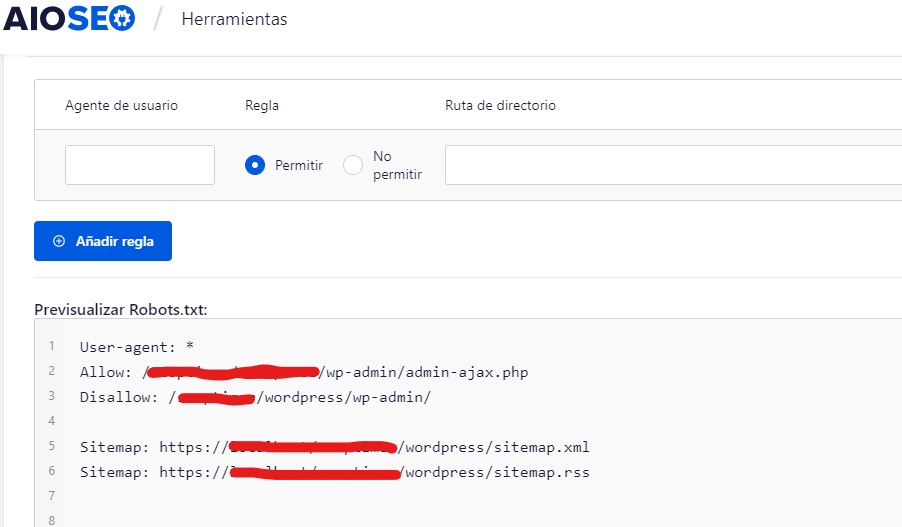
Task: Click the plus icon on Añadir regla
Action: pos(59,241)
